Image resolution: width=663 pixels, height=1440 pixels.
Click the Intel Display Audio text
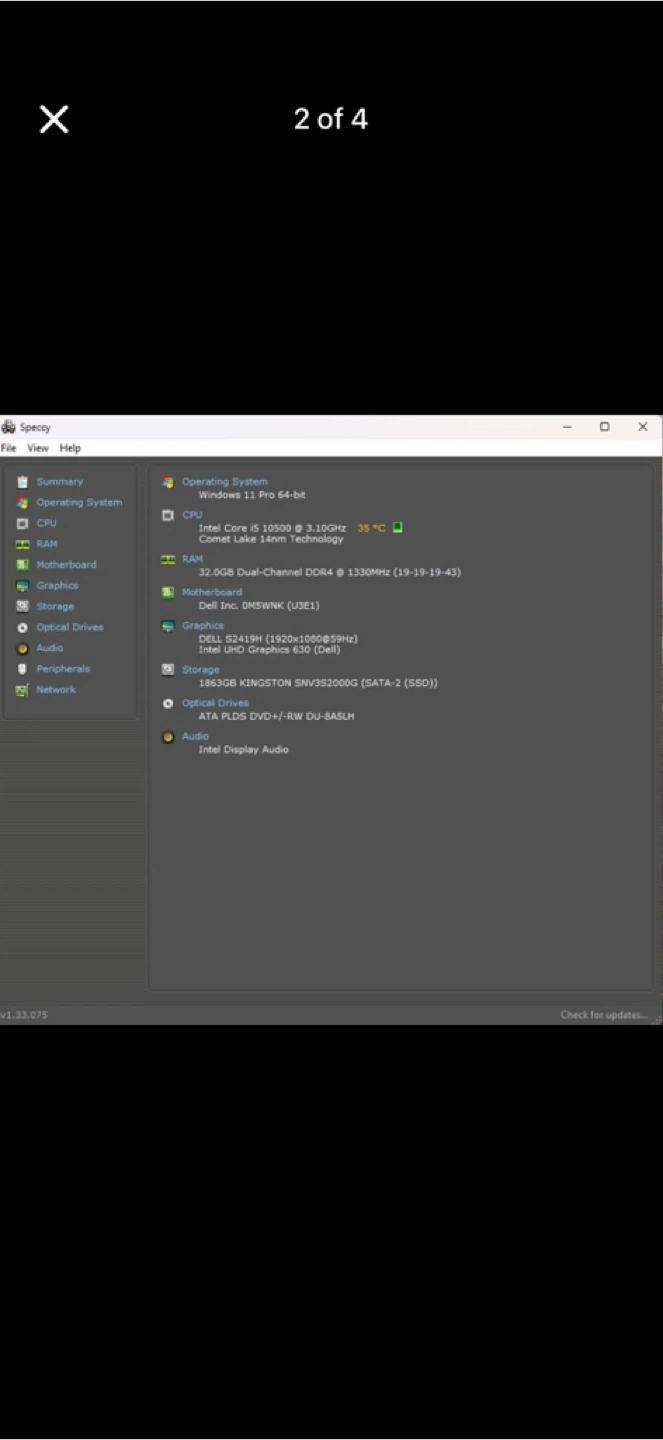(243, 749)
